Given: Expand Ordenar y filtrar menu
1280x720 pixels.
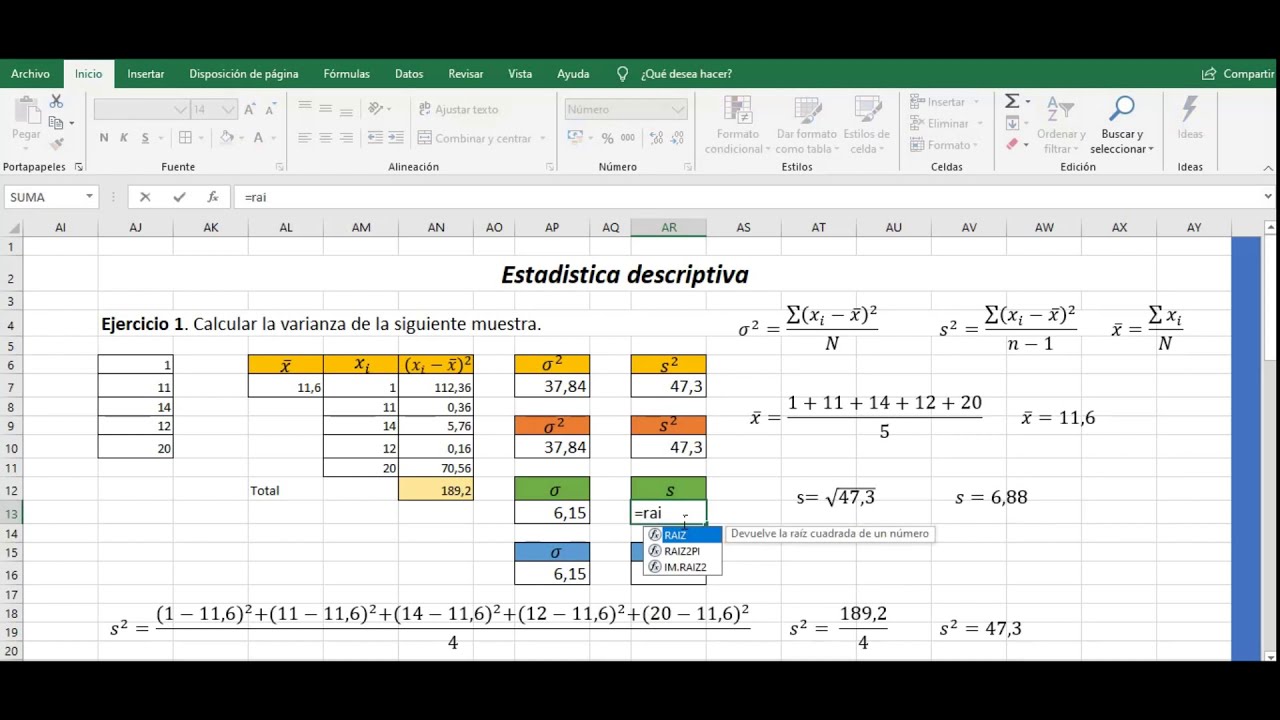Looking at the screenshot, I should [1061, 125].
